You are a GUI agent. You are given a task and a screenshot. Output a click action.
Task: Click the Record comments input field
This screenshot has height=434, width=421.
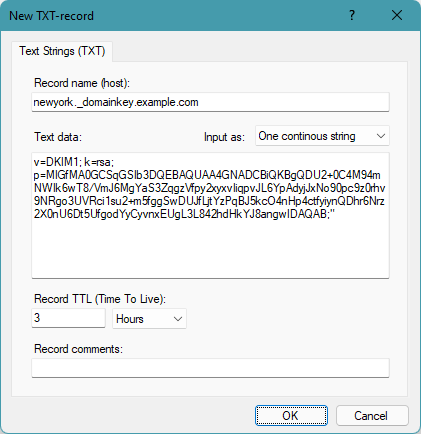pos(210,368)
